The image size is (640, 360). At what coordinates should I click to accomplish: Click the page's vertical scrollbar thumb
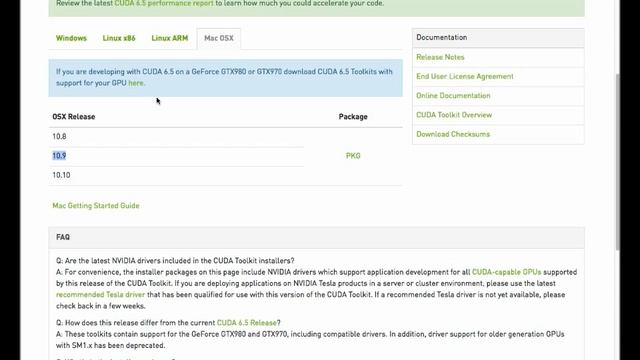coord(618,161)
